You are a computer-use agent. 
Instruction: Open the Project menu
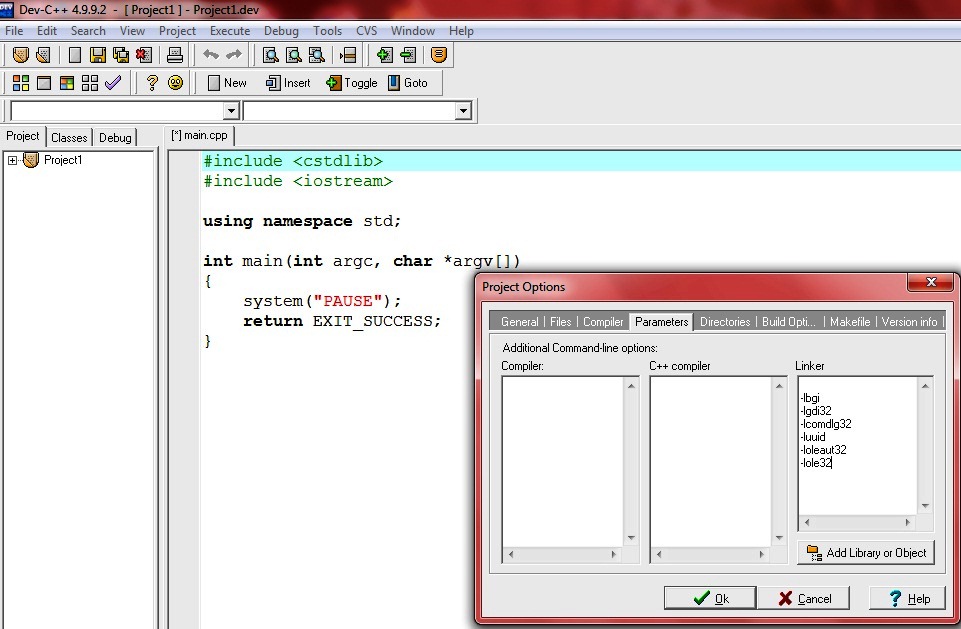(x=177, y=31)
